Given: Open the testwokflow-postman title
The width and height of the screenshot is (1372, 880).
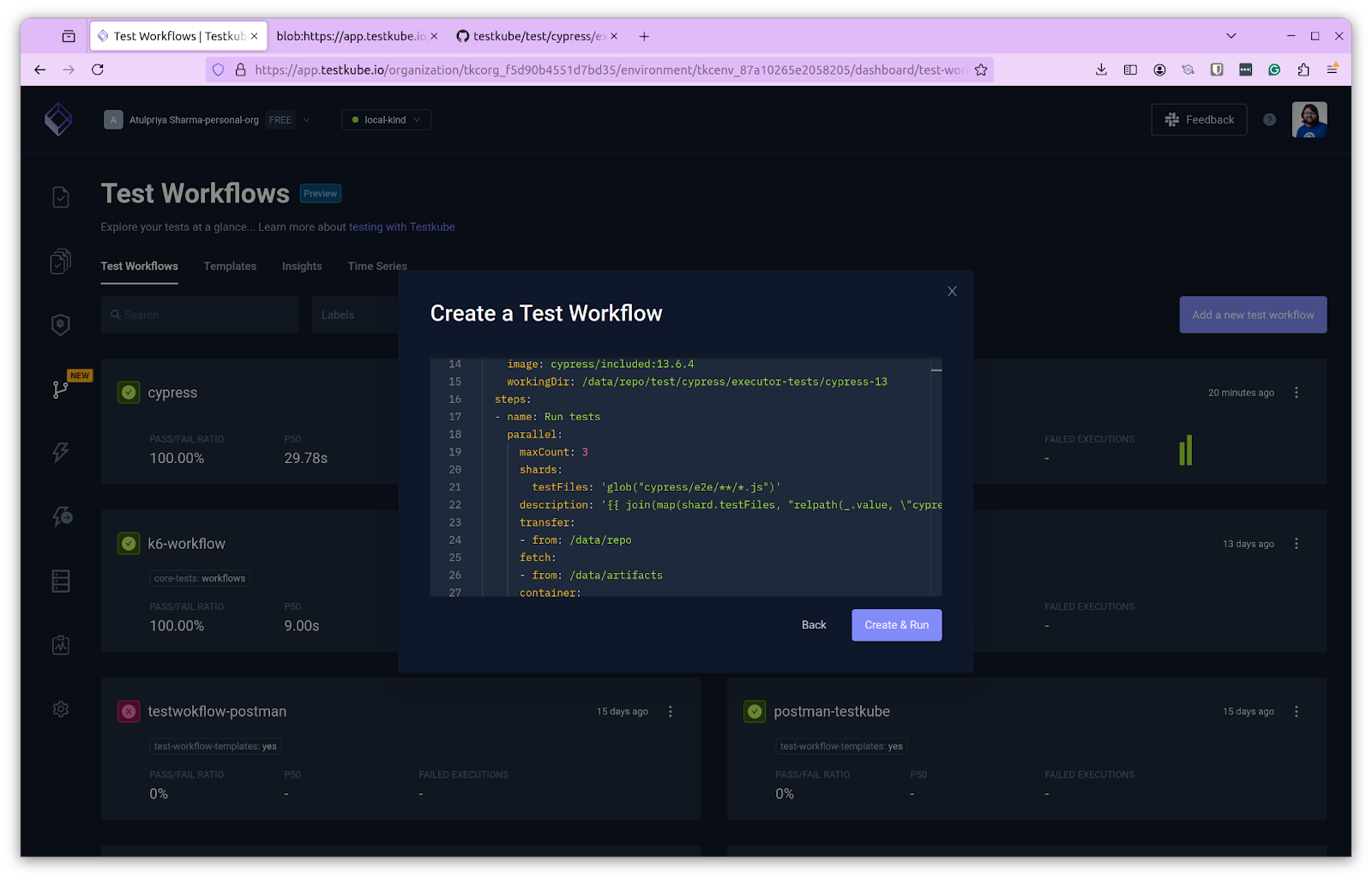Looking at the screenshot, I should (217, 711).
